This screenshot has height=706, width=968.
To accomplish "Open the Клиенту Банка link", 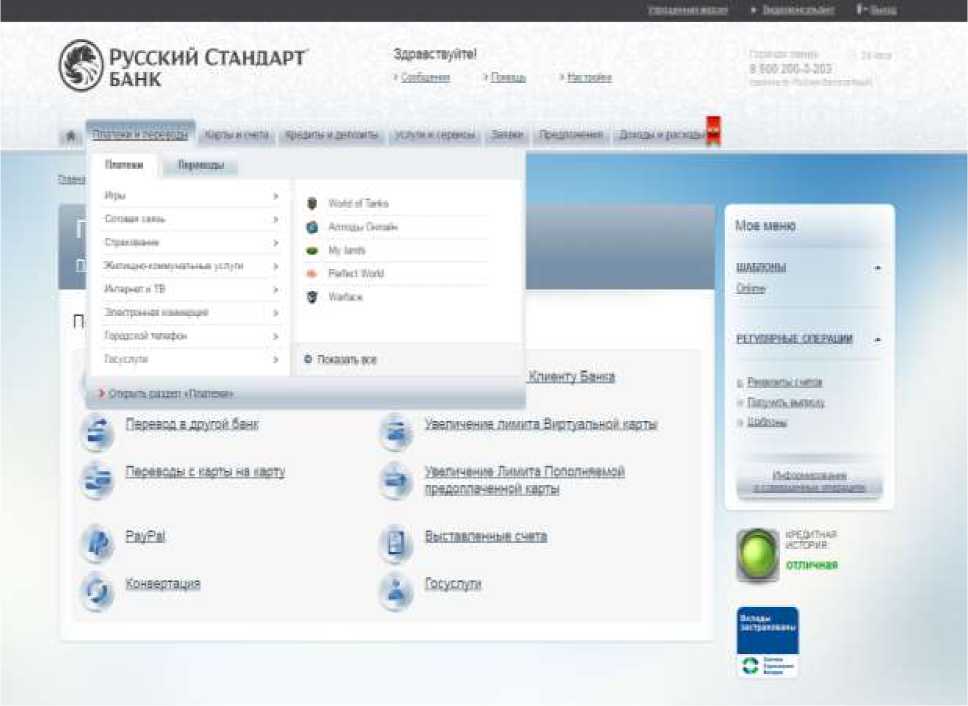I will (572, 377).
